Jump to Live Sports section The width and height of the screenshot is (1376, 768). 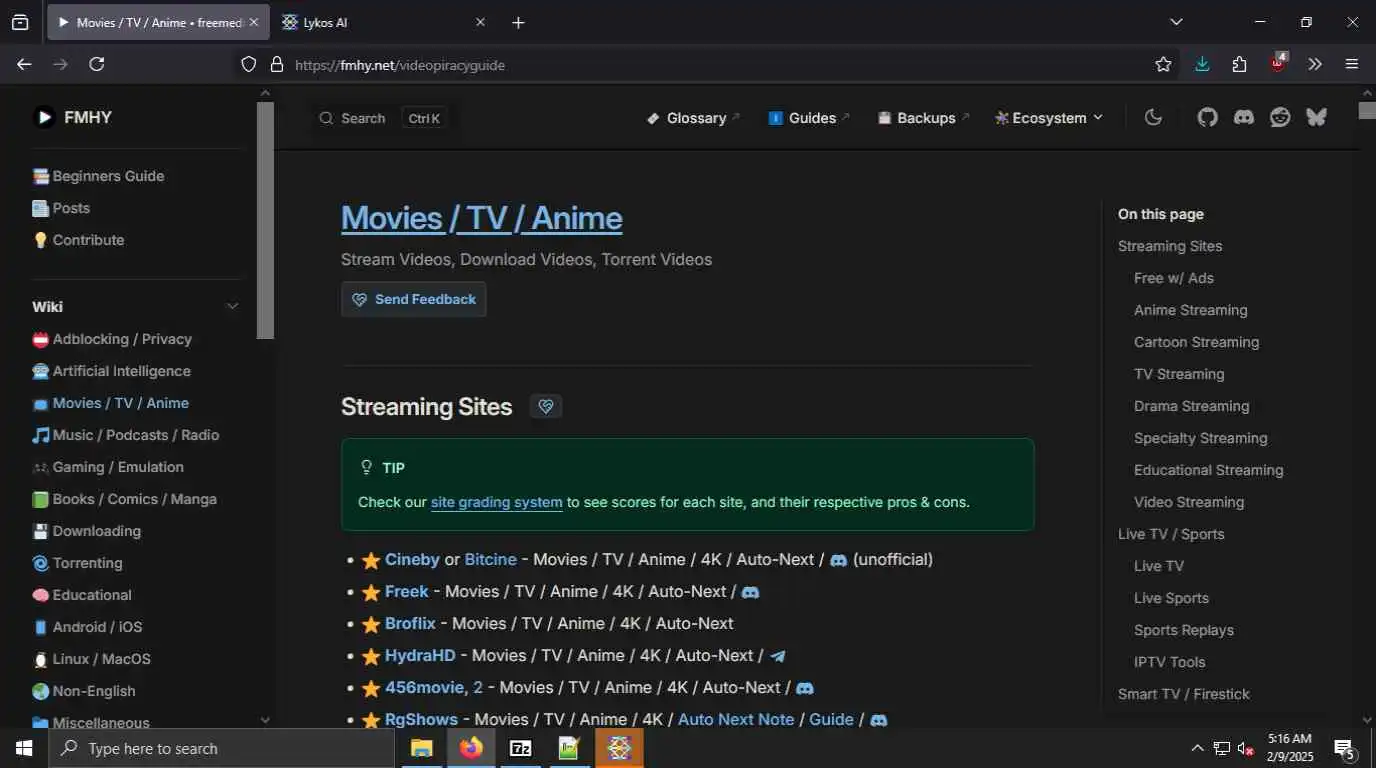pyautogui.click(x=1171, y=598)
